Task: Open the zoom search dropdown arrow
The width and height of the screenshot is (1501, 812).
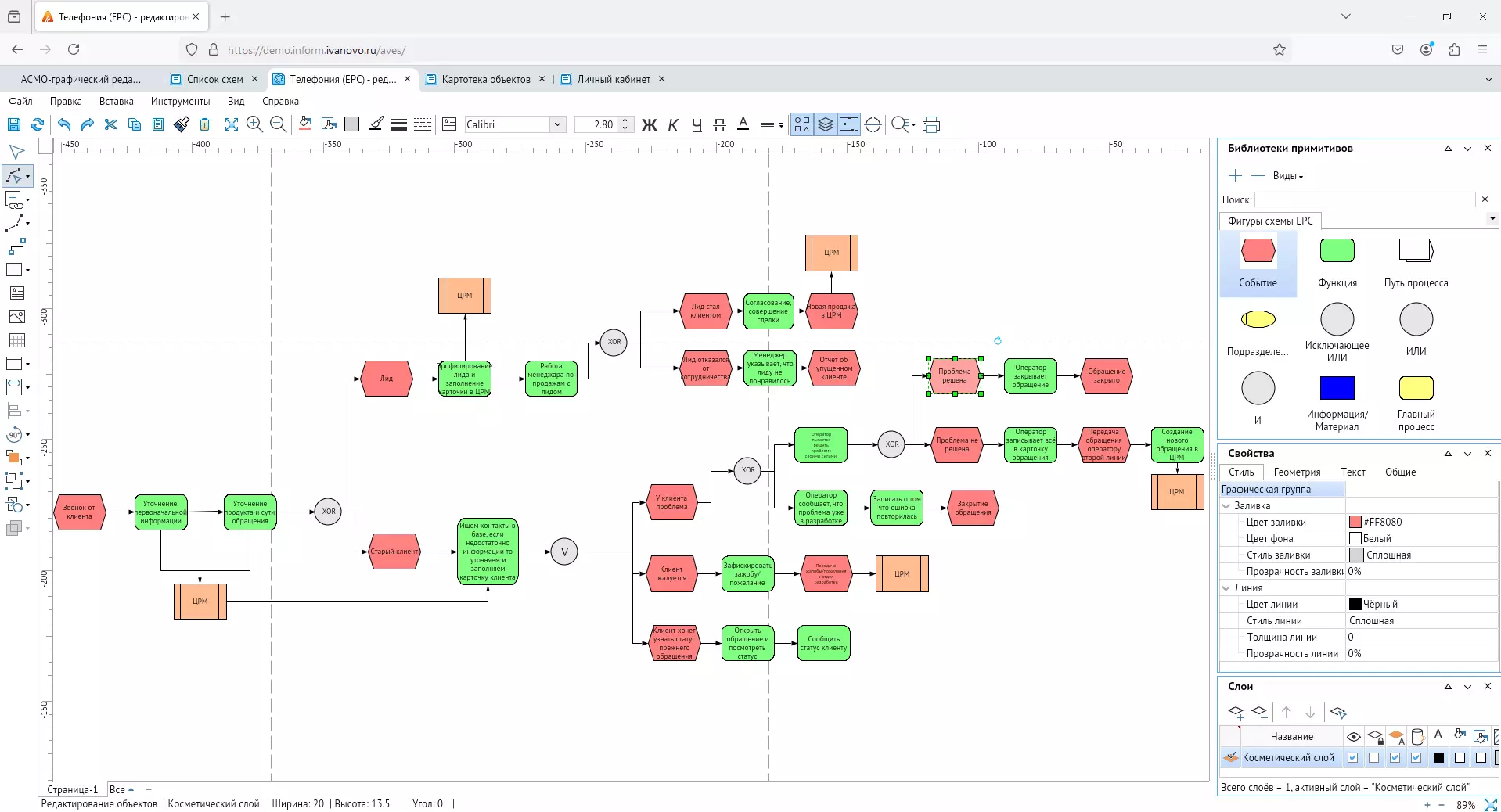Action: tap(913, 124)
